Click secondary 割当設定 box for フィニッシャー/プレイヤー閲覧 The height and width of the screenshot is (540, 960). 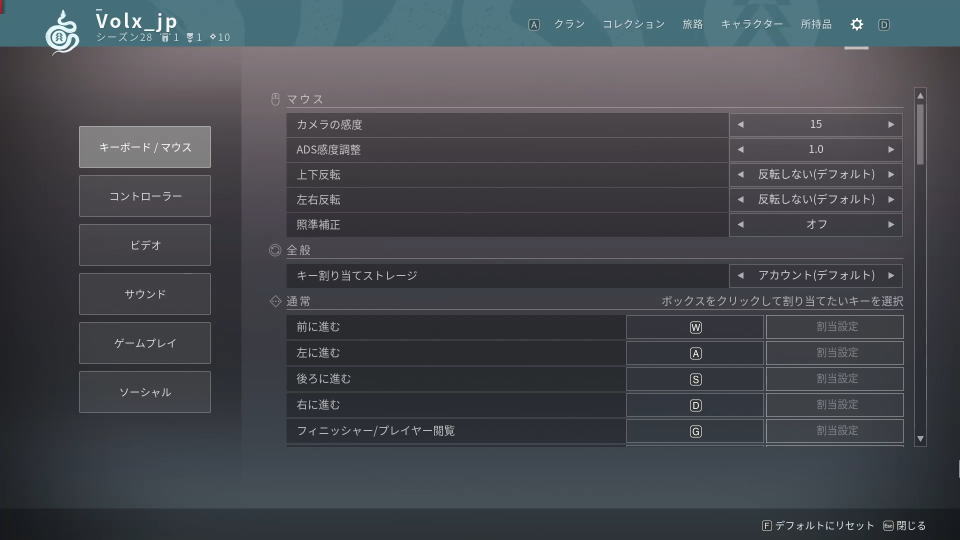[834, 431]
